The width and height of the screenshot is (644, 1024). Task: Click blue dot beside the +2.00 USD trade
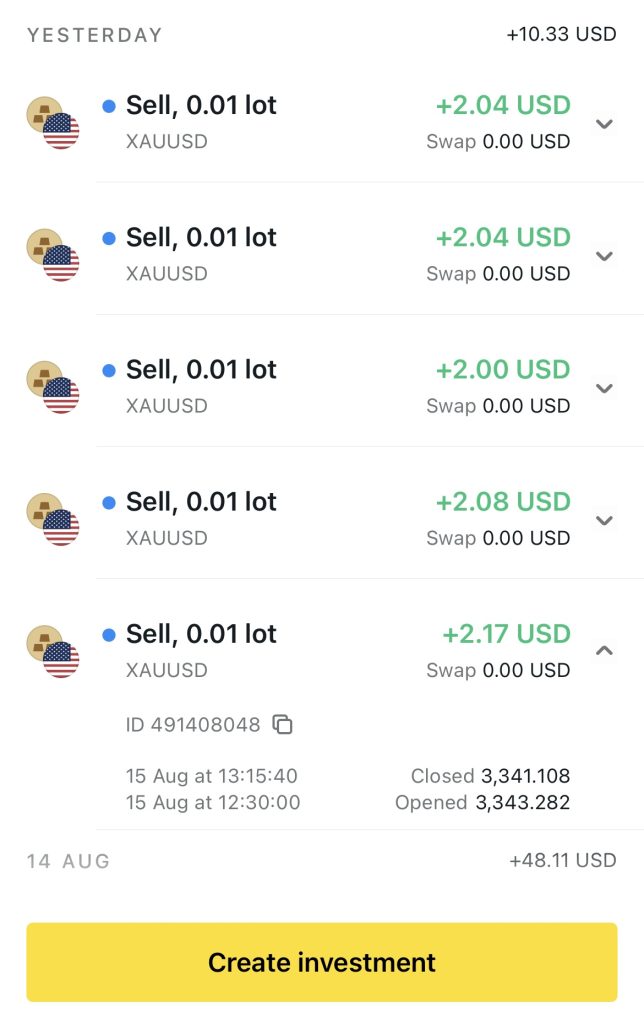(x=109, y=371)
